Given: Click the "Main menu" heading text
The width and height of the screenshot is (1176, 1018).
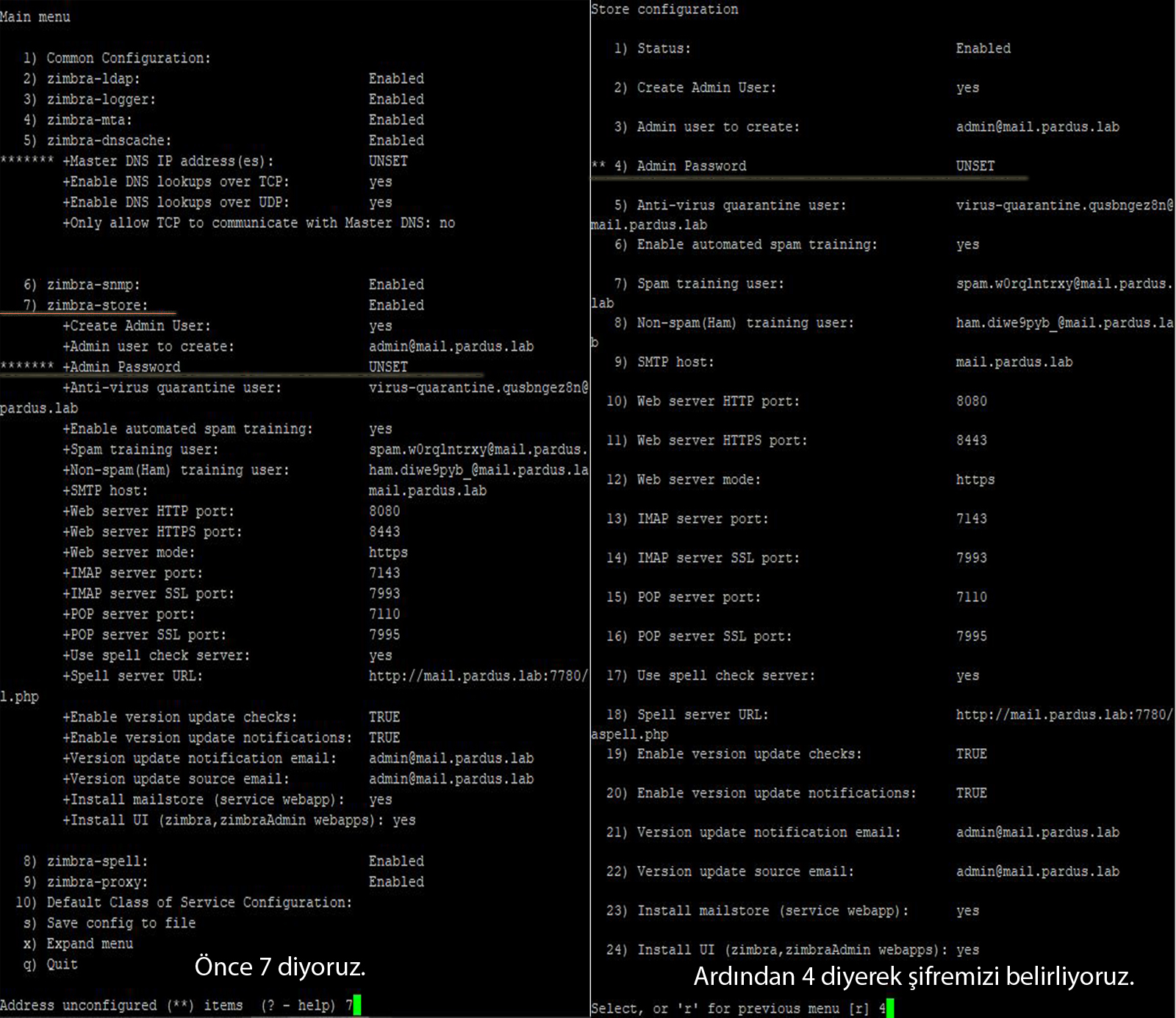Looking at the screenshot, I should click(35, 17).
